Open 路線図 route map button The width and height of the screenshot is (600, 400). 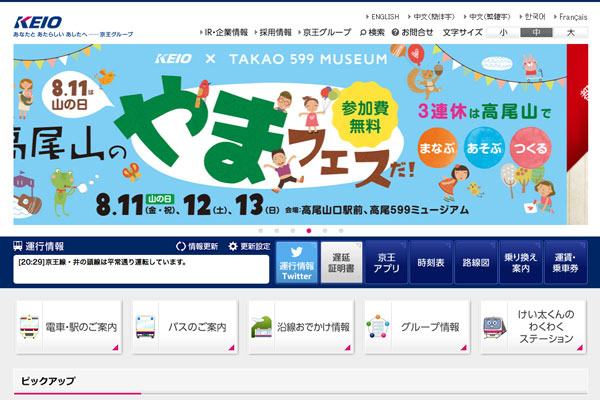[476, 263]
